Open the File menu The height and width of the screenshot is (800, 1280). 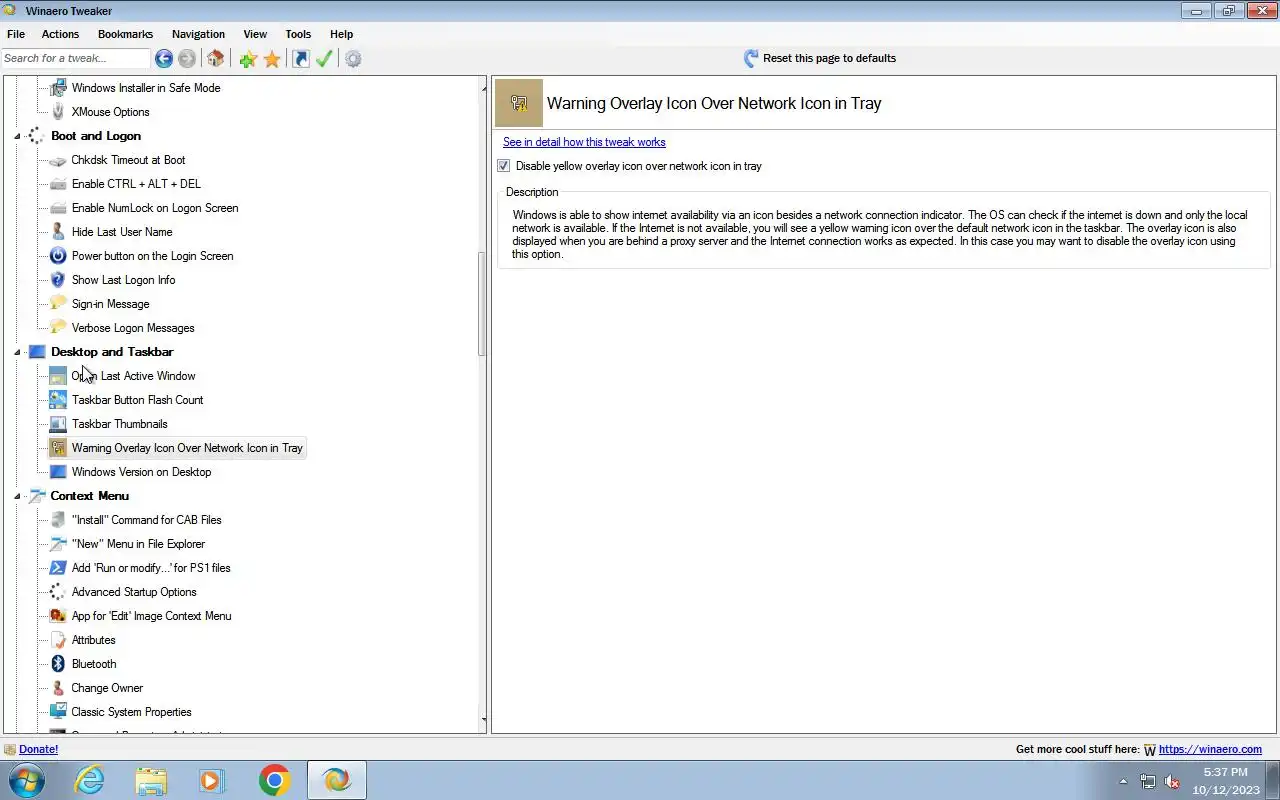click(16, 34)
